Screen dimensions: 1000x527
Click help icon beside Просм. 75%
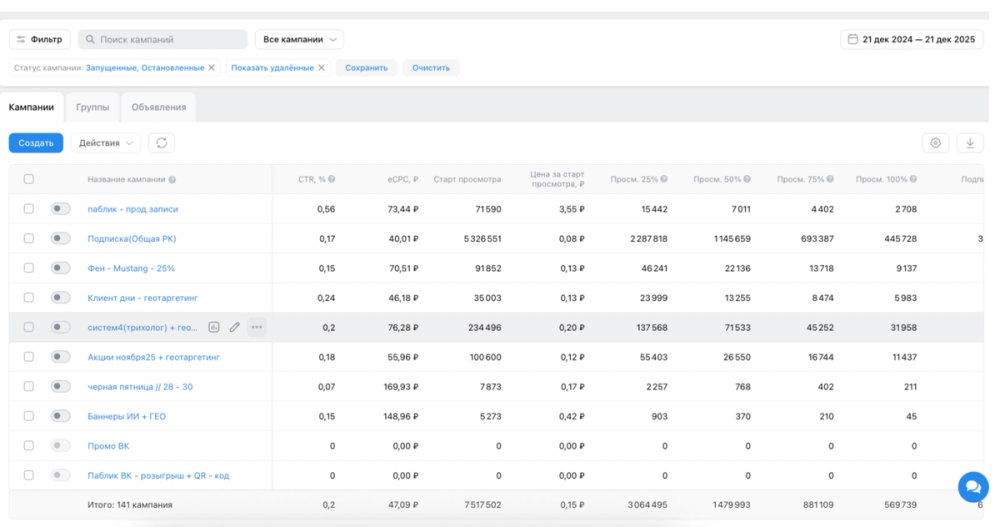tap(830, 179)
